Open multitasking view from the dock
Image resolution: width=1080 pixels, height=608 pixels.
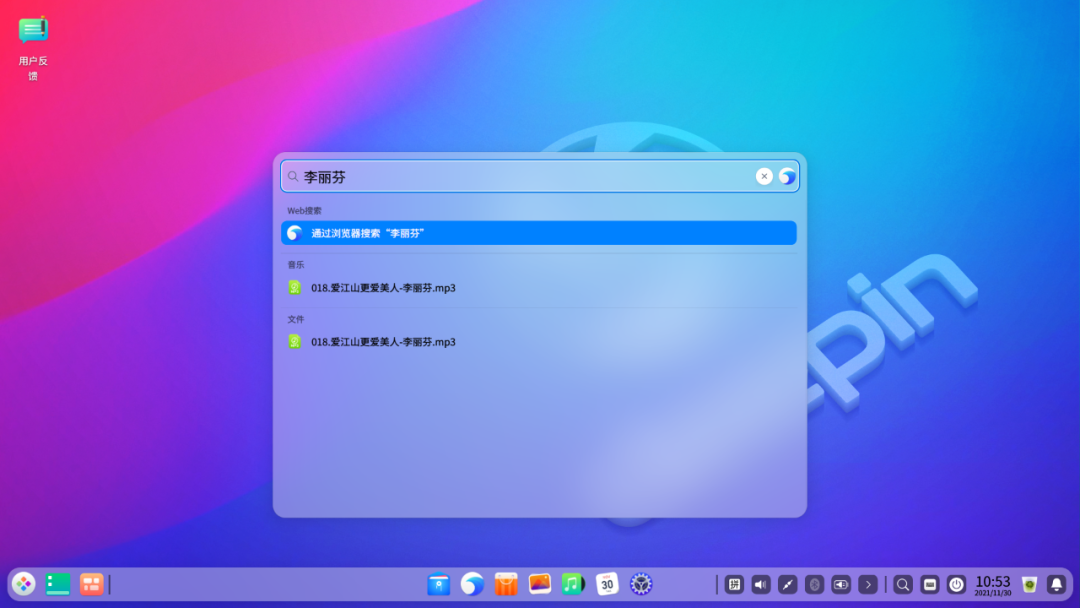point(92,584)
